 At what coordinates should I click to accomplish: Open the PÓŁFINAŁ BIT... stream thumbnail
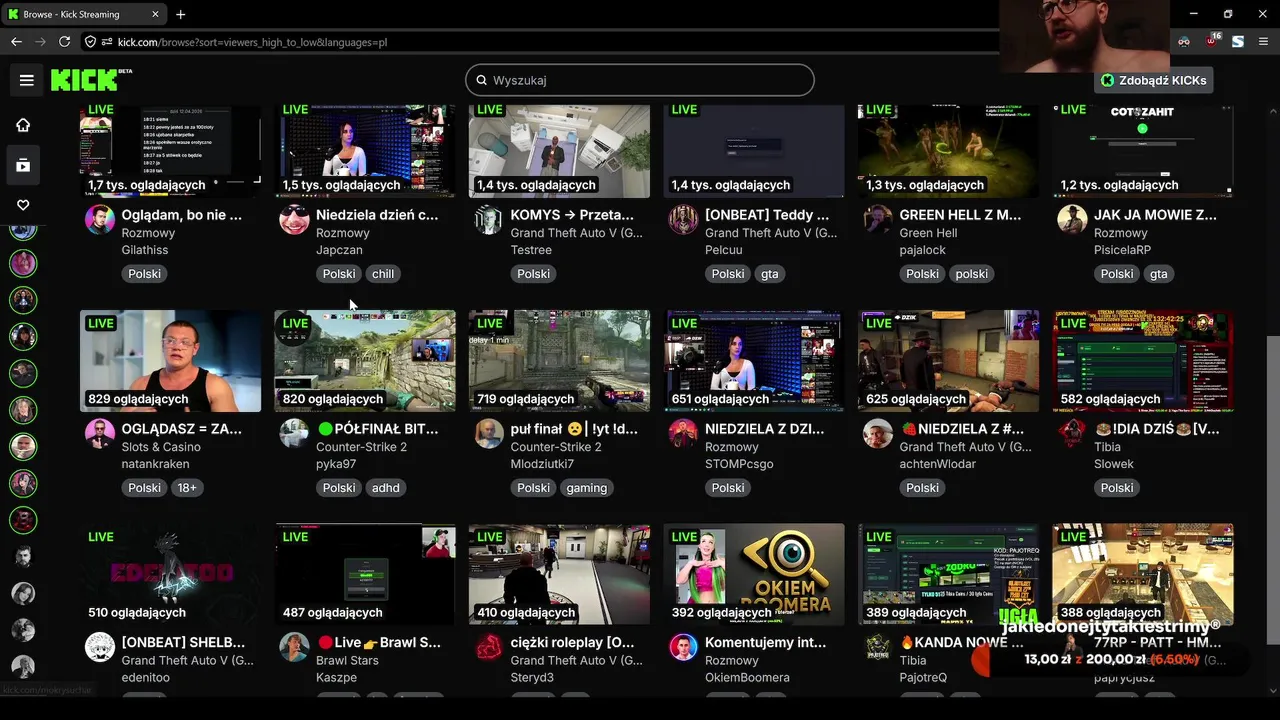click(x=365, y=361)
